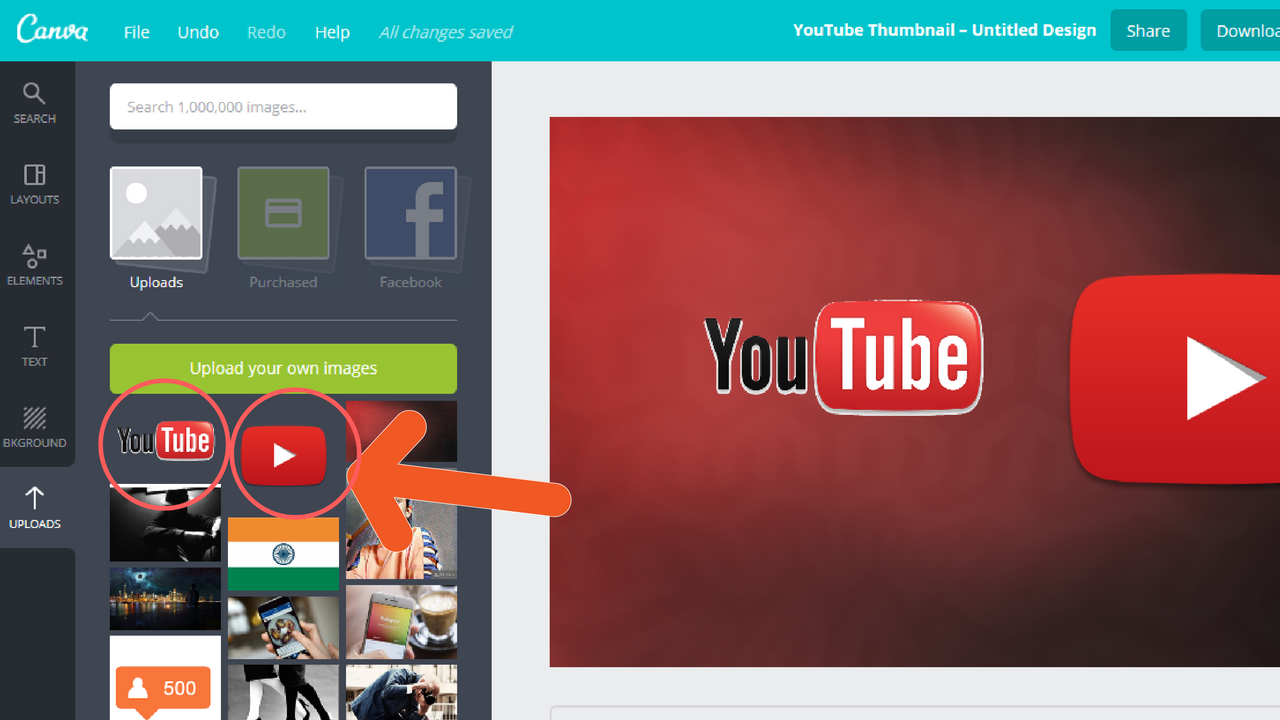Open the Bkground sidebar panel
The height and width of the screenshot is (720, 1280).
click(x=35, y=427)
